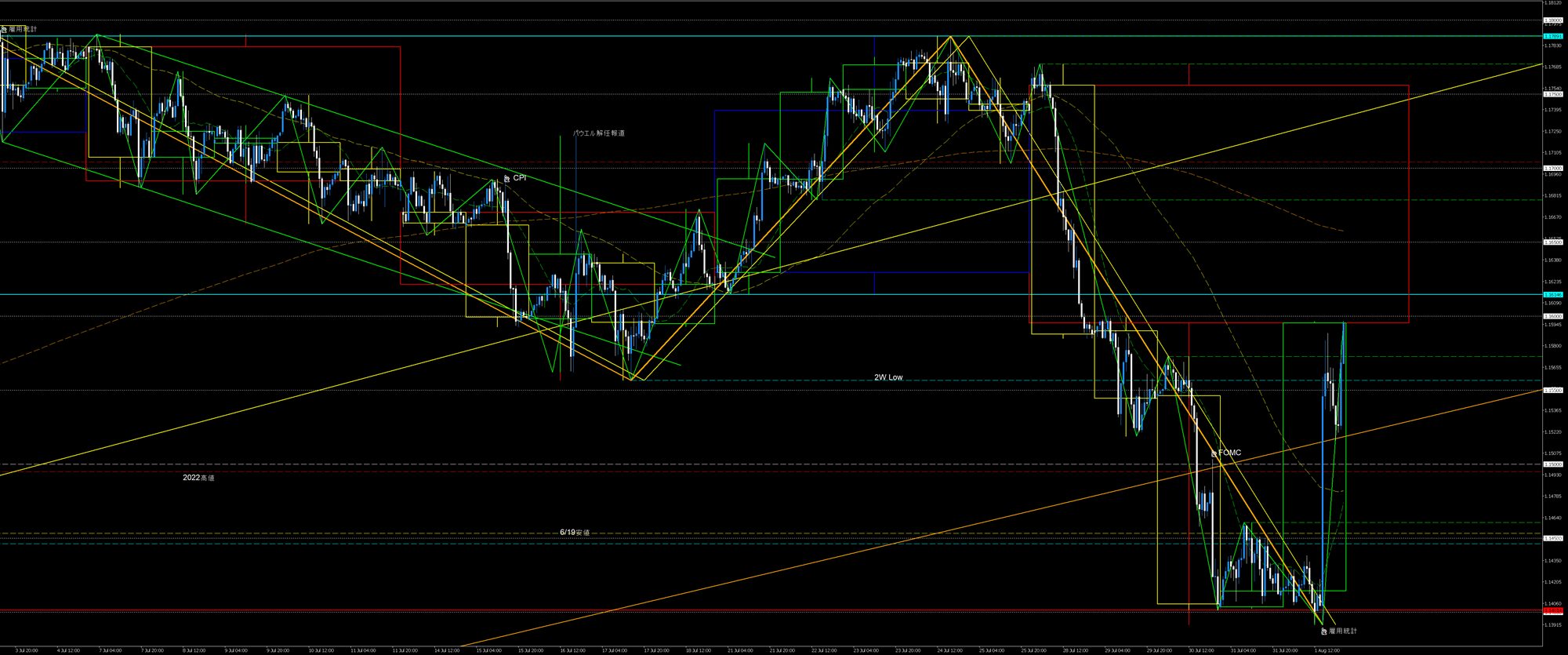Select the 1.17250 price axis label
This screenshot has height=655, width=1568.
(x=1553, y=132)
